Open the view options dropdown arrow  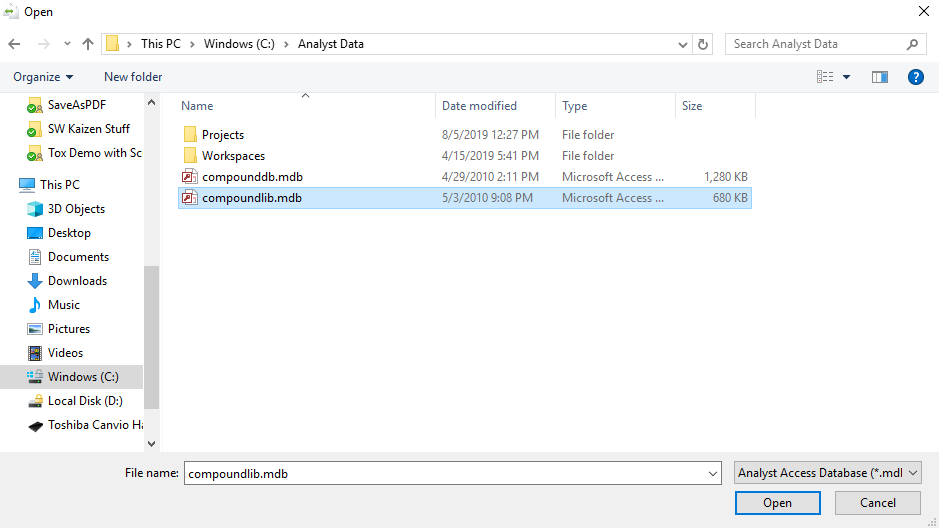point(847,77)
